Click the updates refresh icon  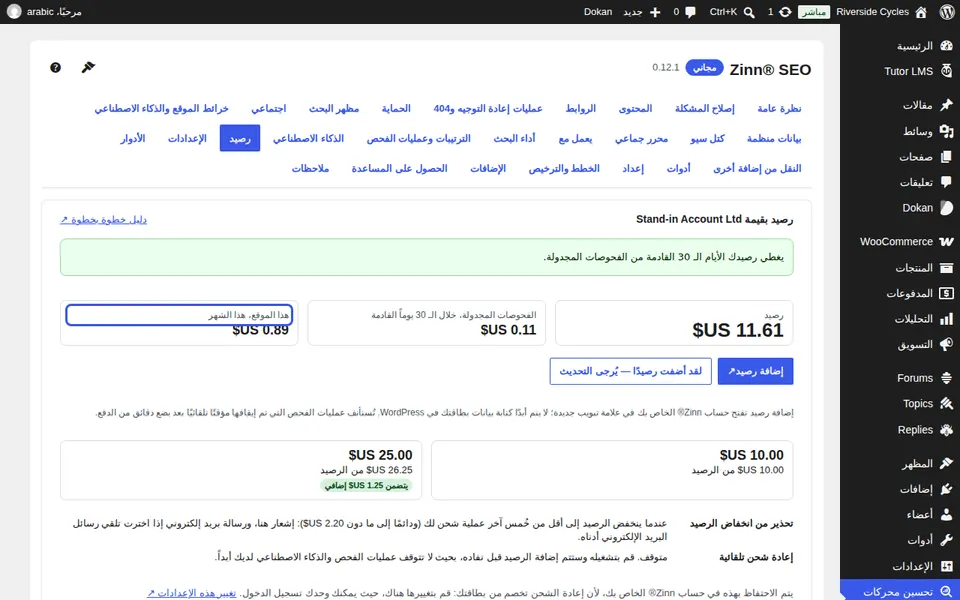(x=785, y=12)
